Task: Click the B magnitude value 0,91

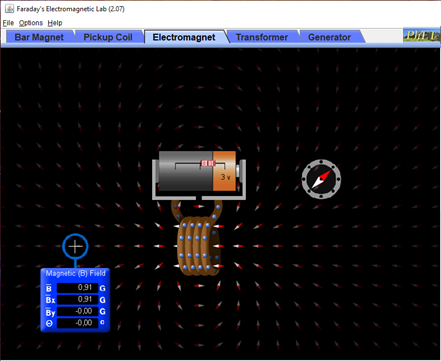Action: click(x=78, y=288)
